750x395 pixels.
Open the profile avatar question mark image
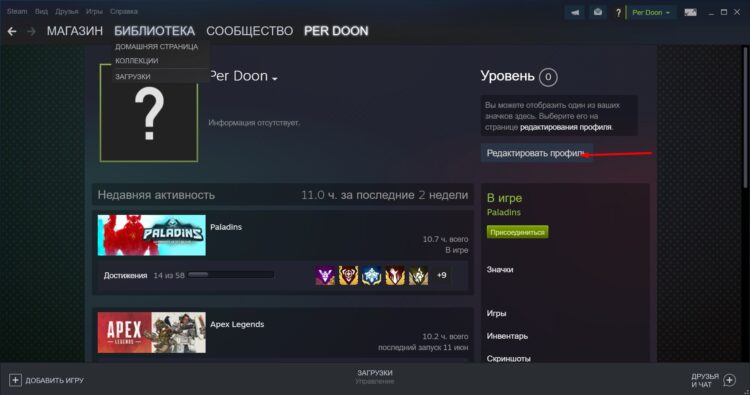(149, 113)
